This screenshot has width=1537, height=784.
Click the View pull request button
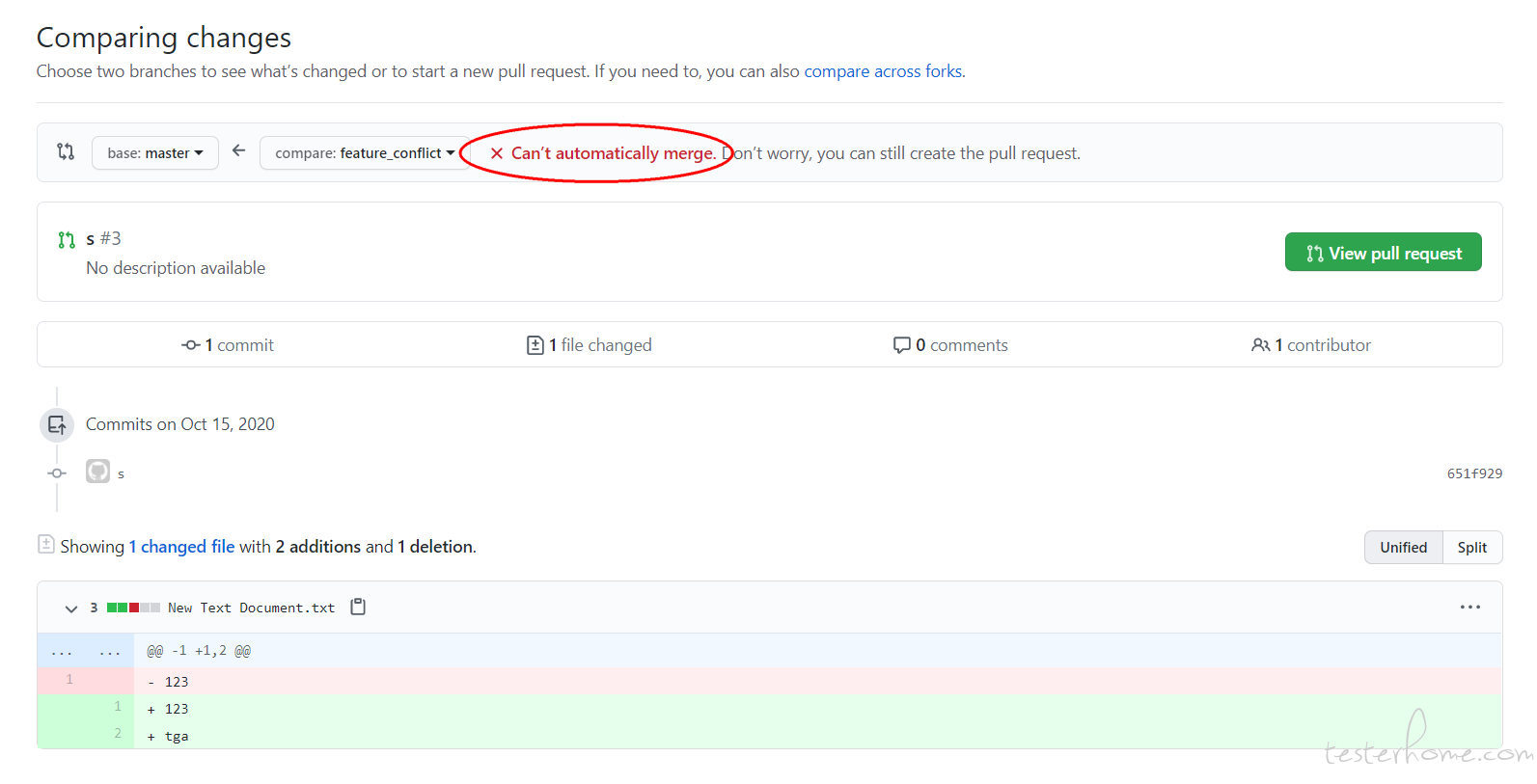pos(1383,252)
